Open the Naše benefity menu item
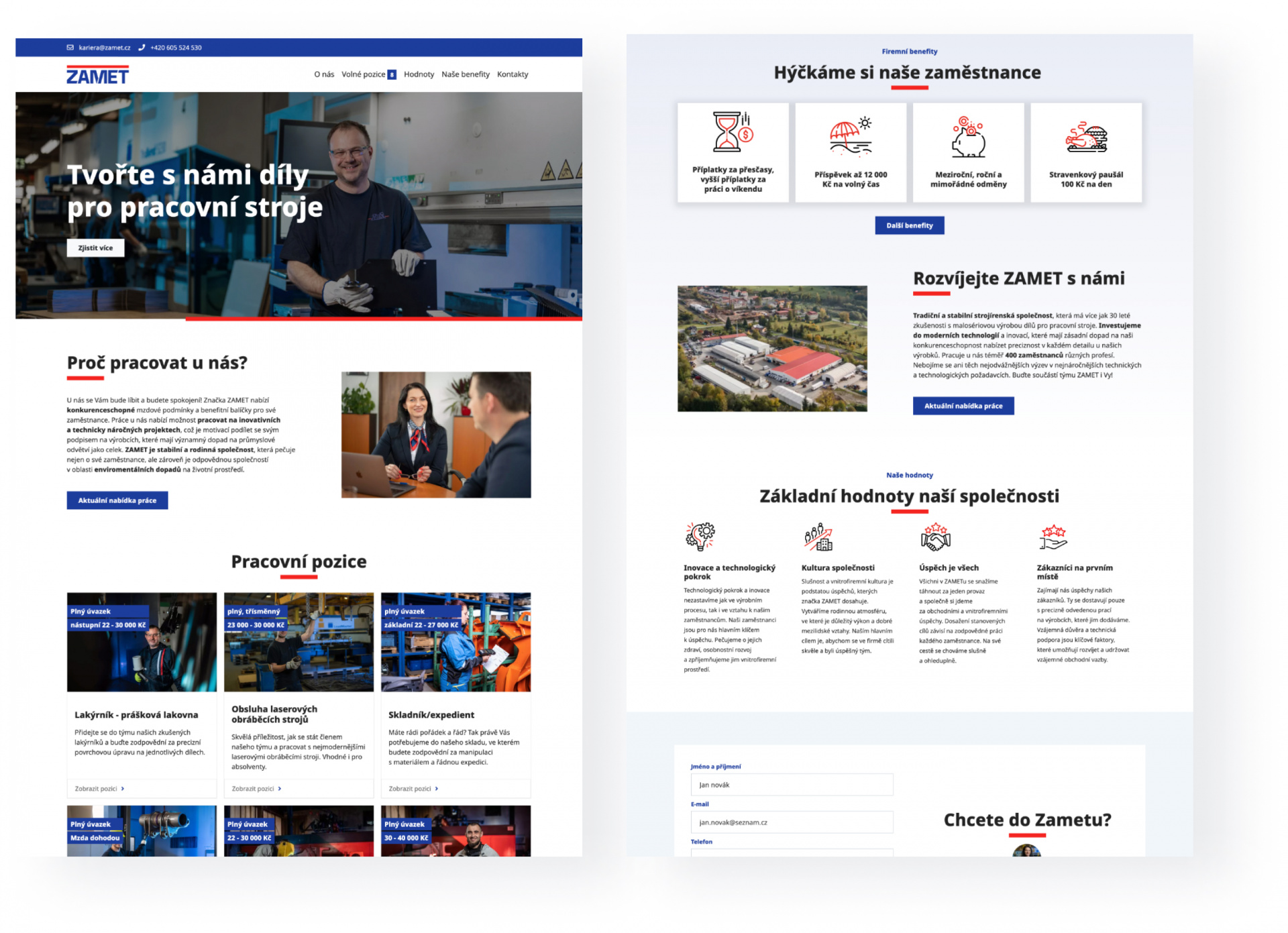The height and width of the screenshot is (933, 1288). [x=466, y=74]
